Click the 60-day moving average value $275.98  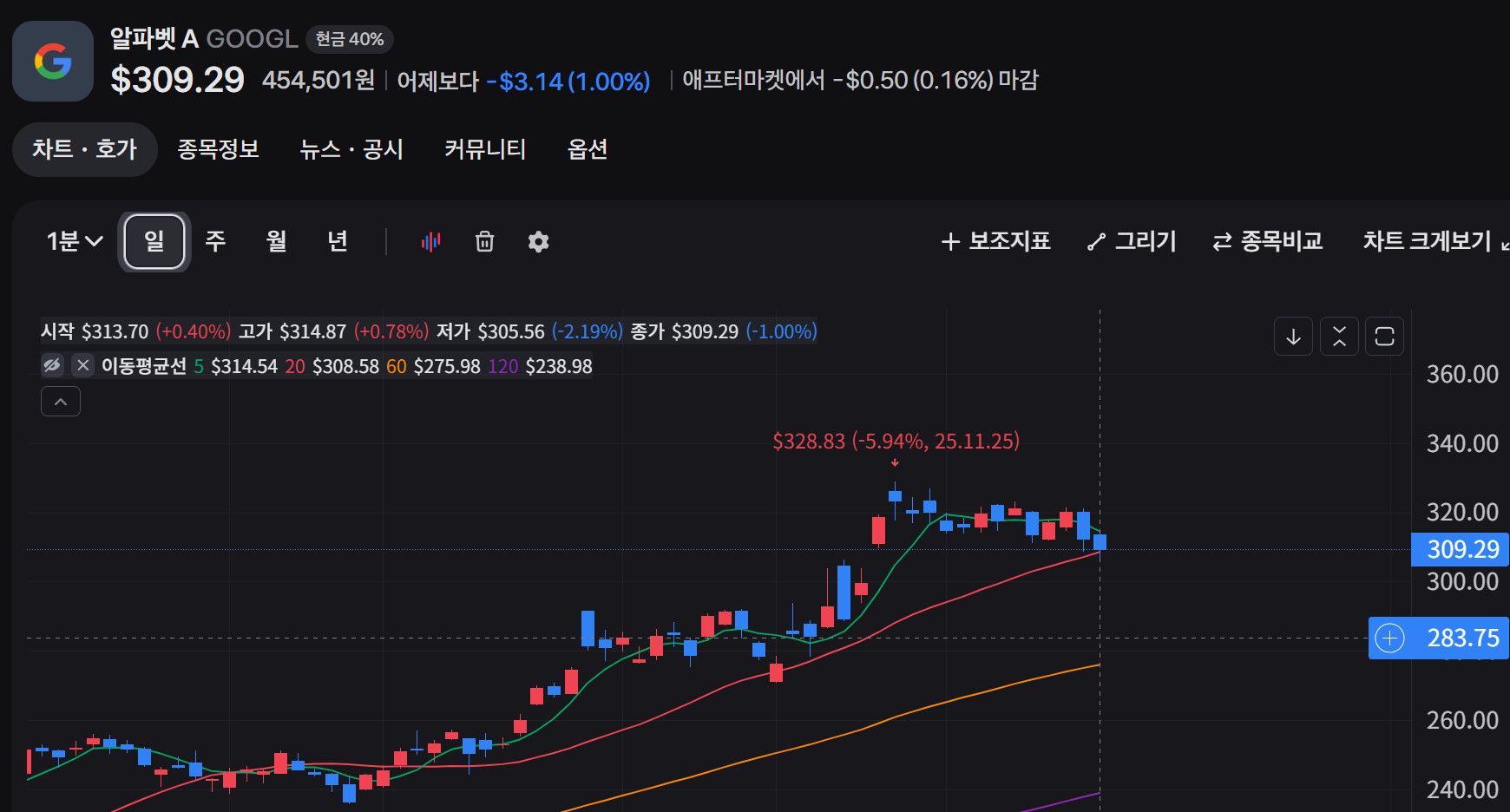coord(447,366)
